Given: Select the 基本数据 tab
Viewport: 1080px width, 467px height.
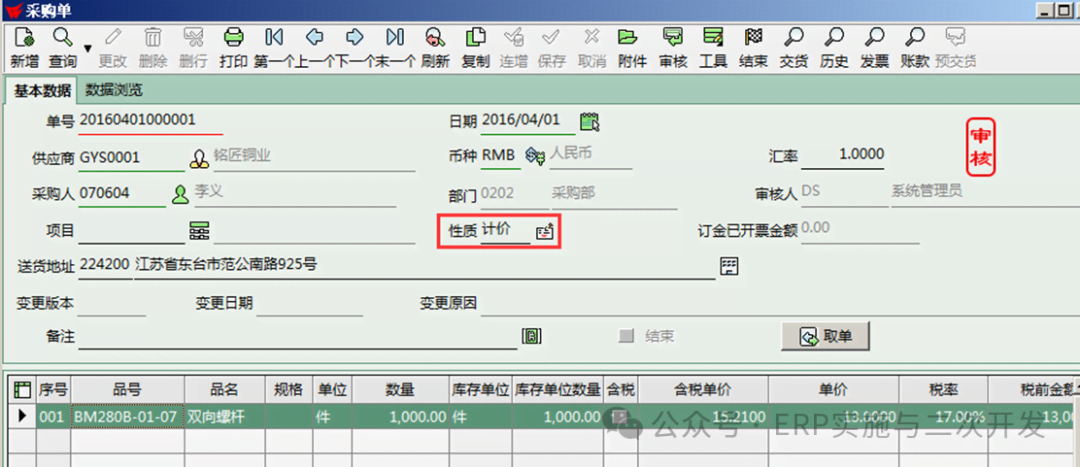Looking at the screenshot, I should point(42,90).
